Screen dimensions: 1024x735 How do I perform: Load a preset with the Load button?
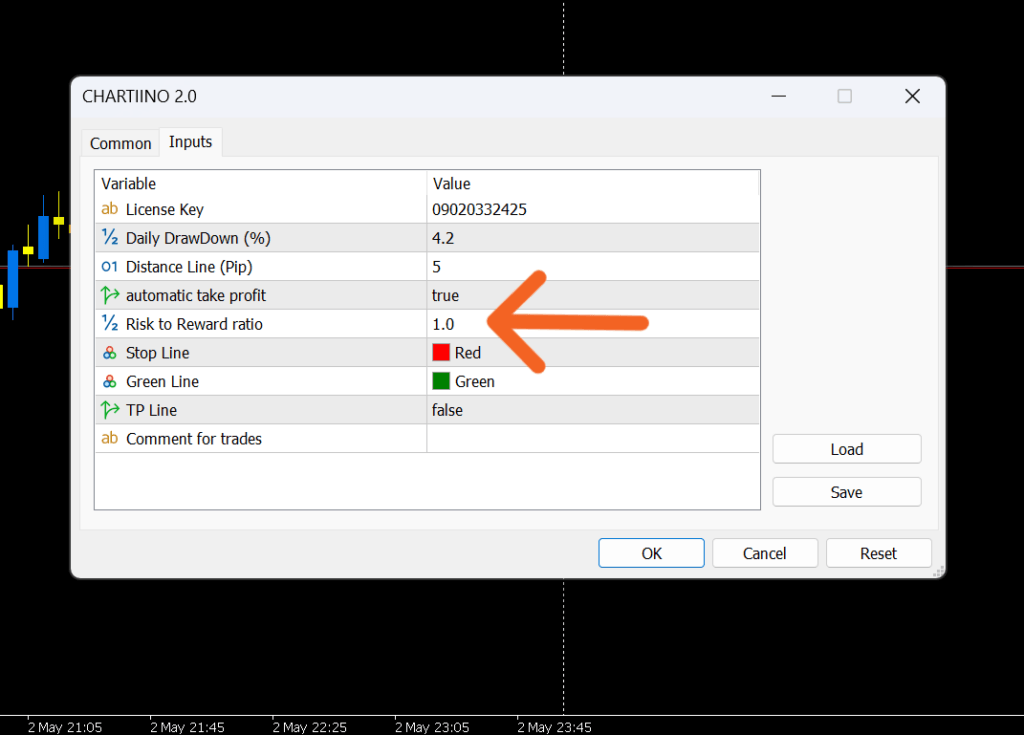[x=847, y=449]
